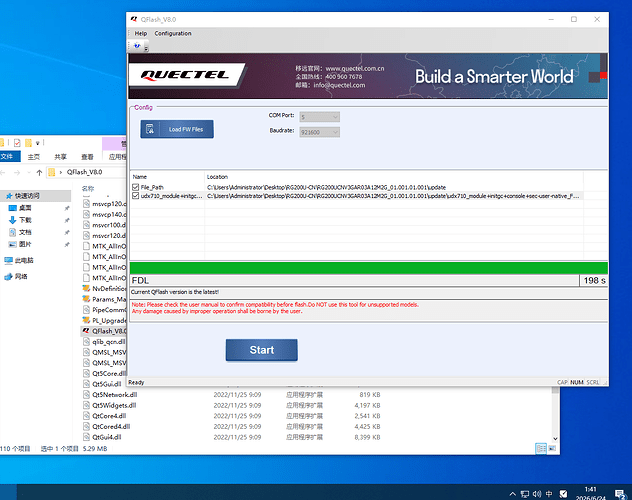
Task: Open the Baudrate dropdown showing 921600
Action: pyautogui.click(x=319, y=132)
